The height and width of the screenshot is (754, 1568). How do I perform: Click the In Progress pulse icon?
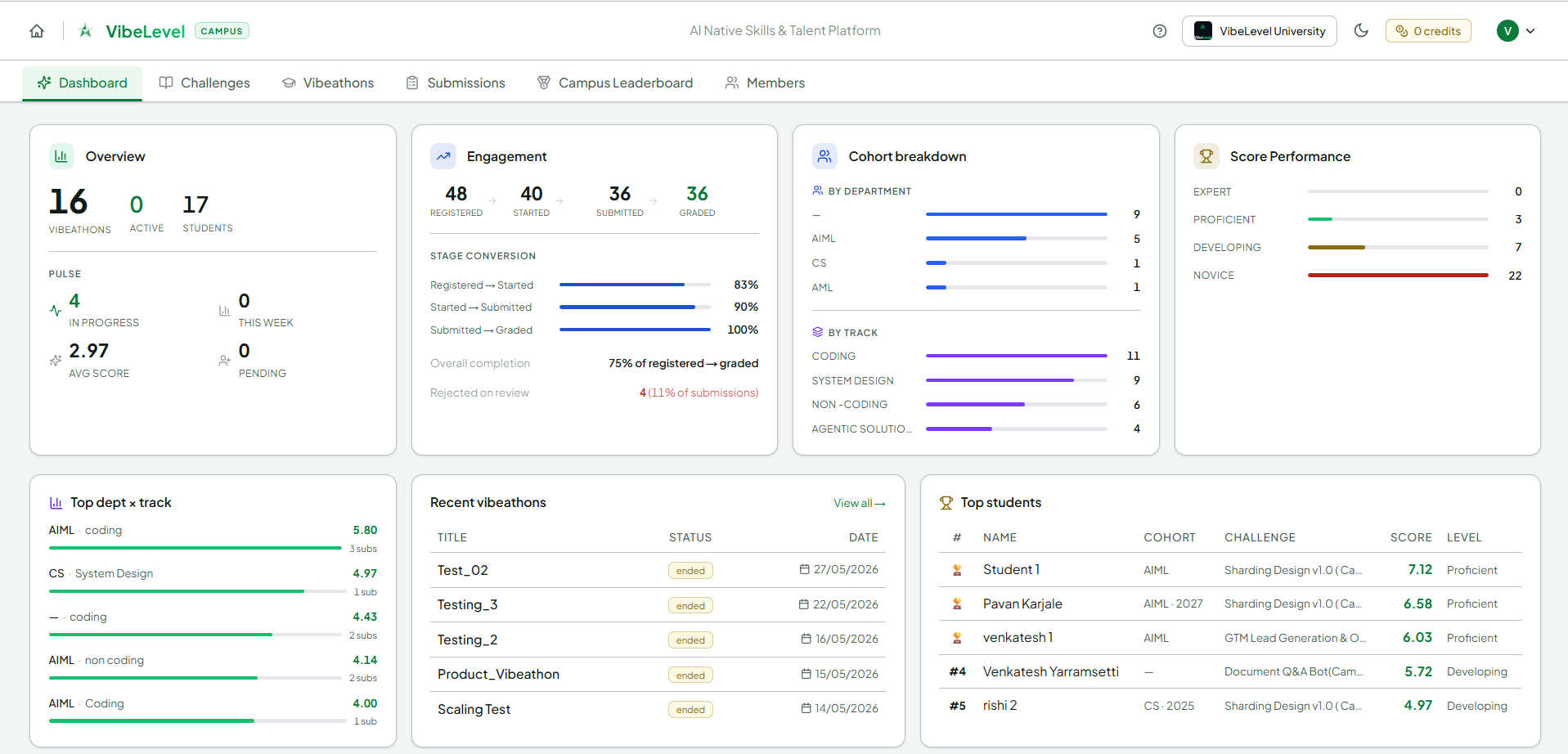pyautogui.click(x=56, y=311)
